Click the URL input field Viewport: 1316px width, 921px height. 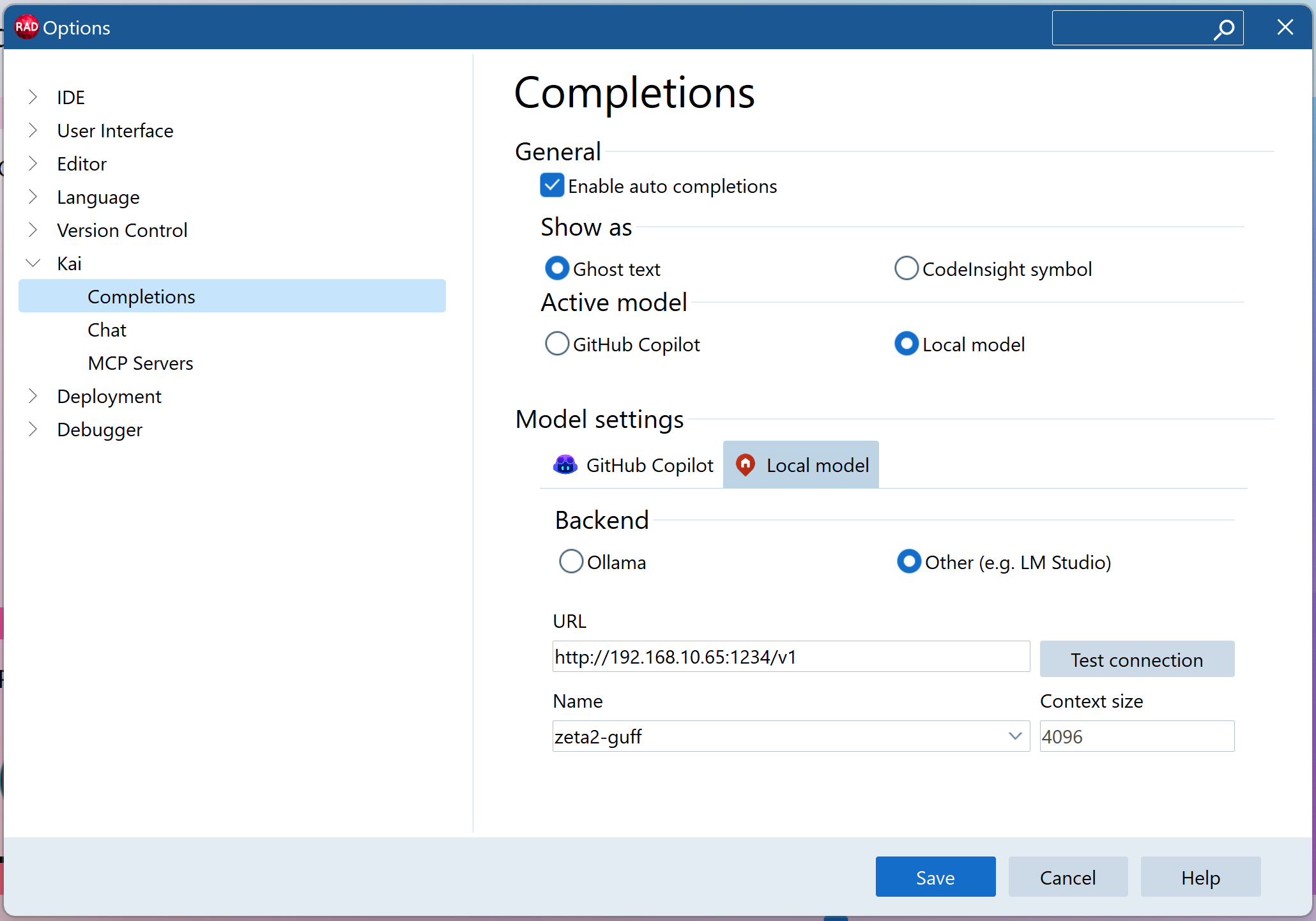(x=791, y=657)
